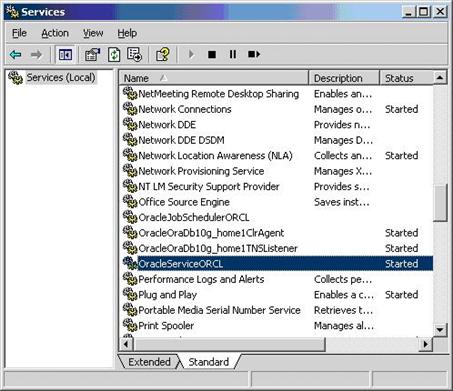Click the vertical scrollbar up arrow
This screenshot has width=453, height=391.
pyautogui.click(x=440, y=78)
